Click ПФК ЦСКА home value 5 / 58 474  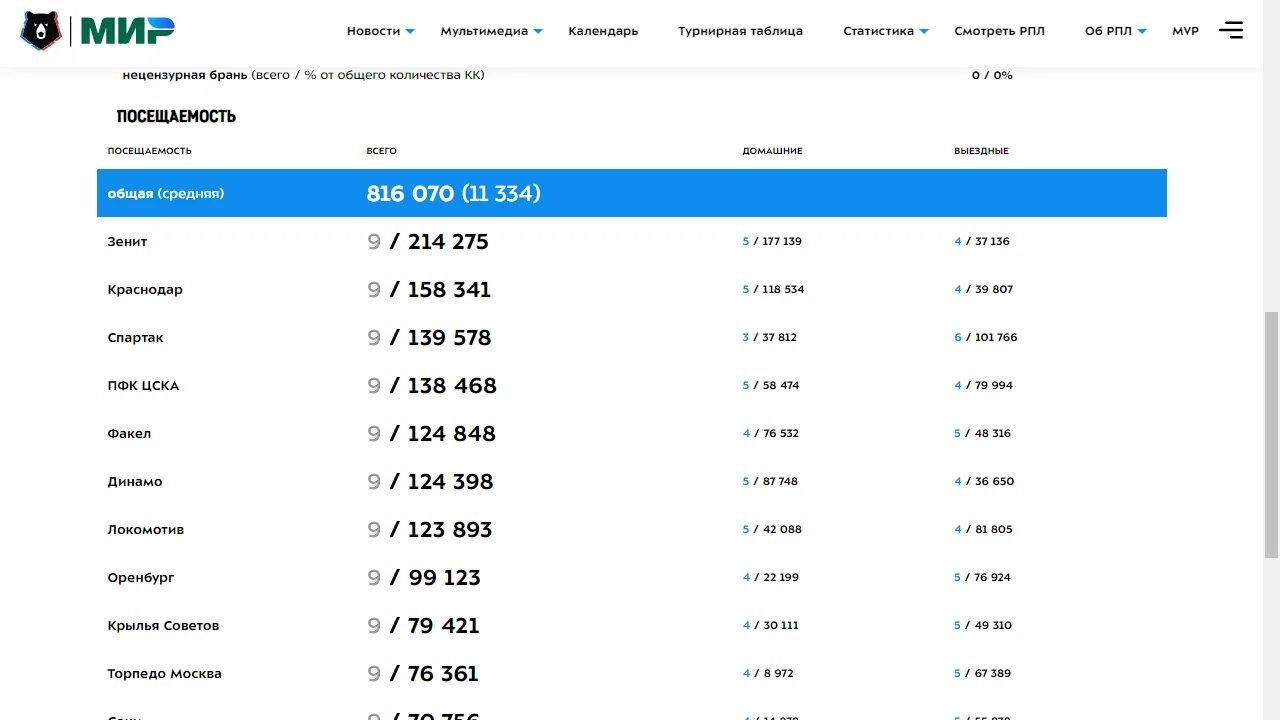click(771, 385)
